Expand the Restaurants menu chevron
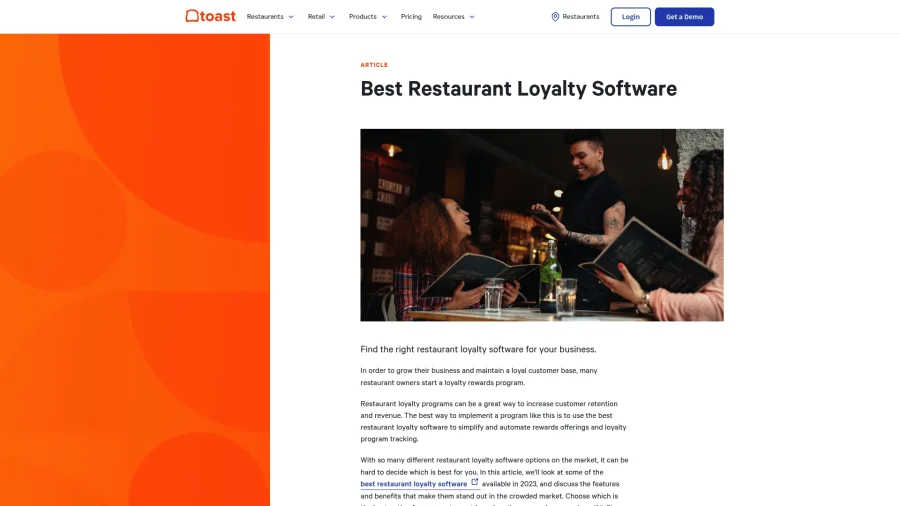The width and height of the screenshot is (900, 506). (291, 17)
